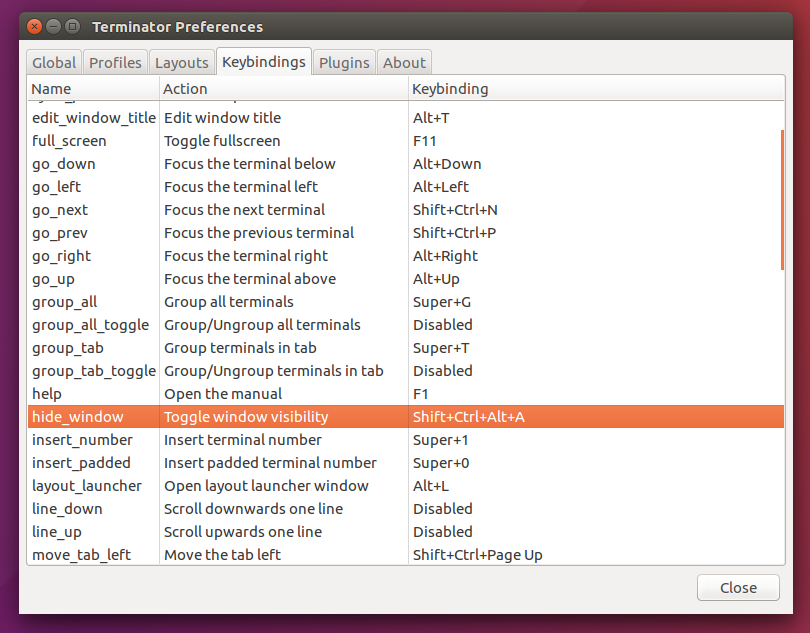
Task: Select the 'Group all terminals' action text
Action: pos(229,302)
